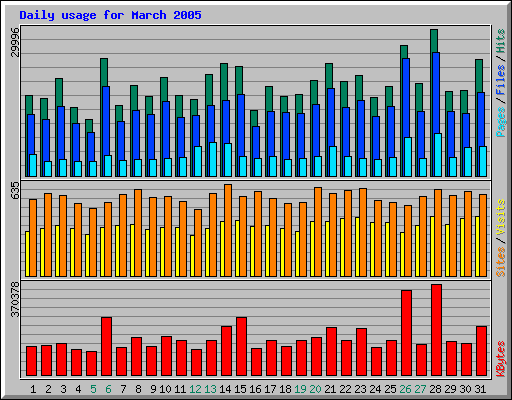Click the 'Pages' legend label

click(501, 122)
